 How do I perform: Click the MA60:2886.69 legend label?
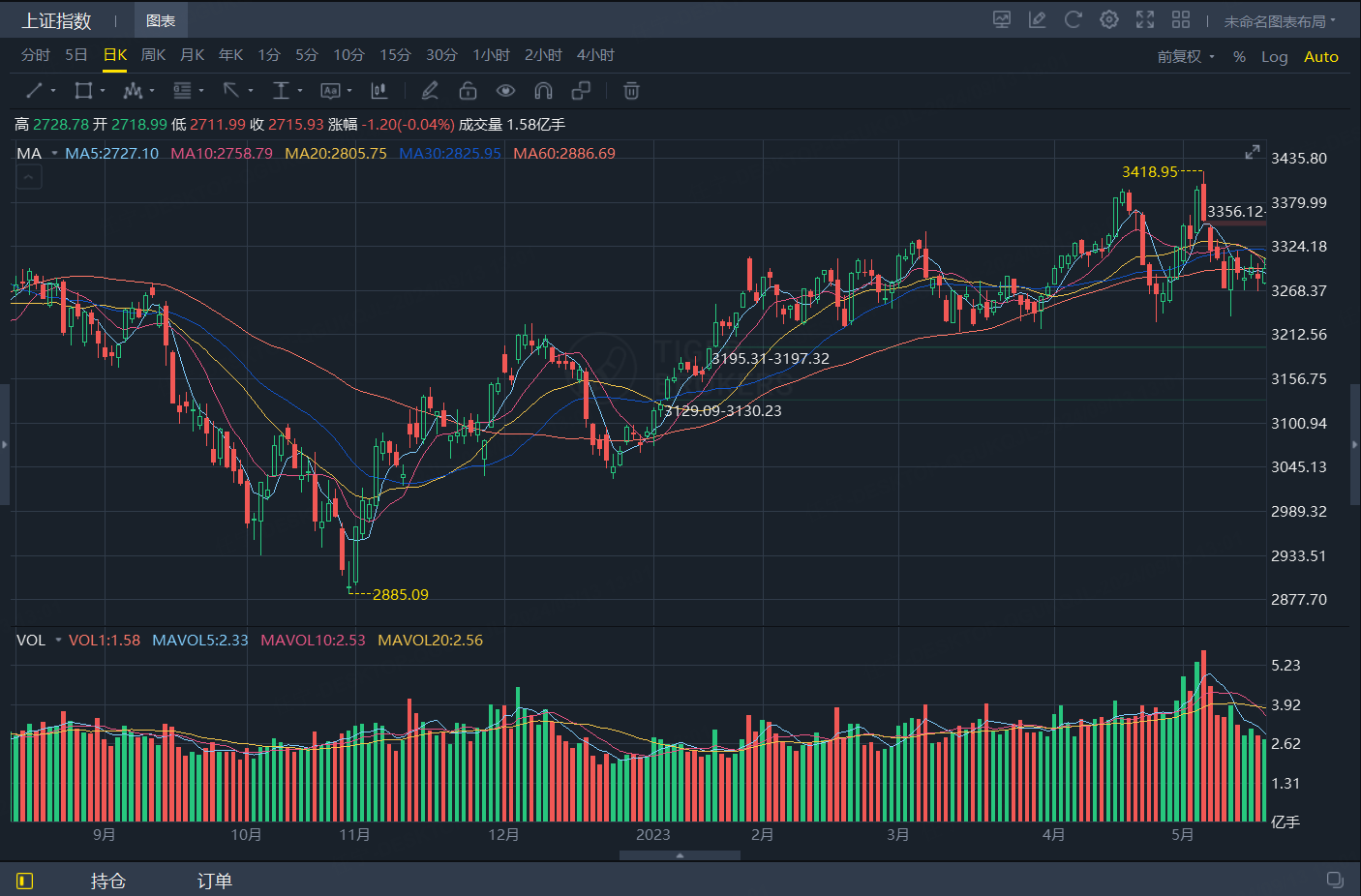(564, 153)
